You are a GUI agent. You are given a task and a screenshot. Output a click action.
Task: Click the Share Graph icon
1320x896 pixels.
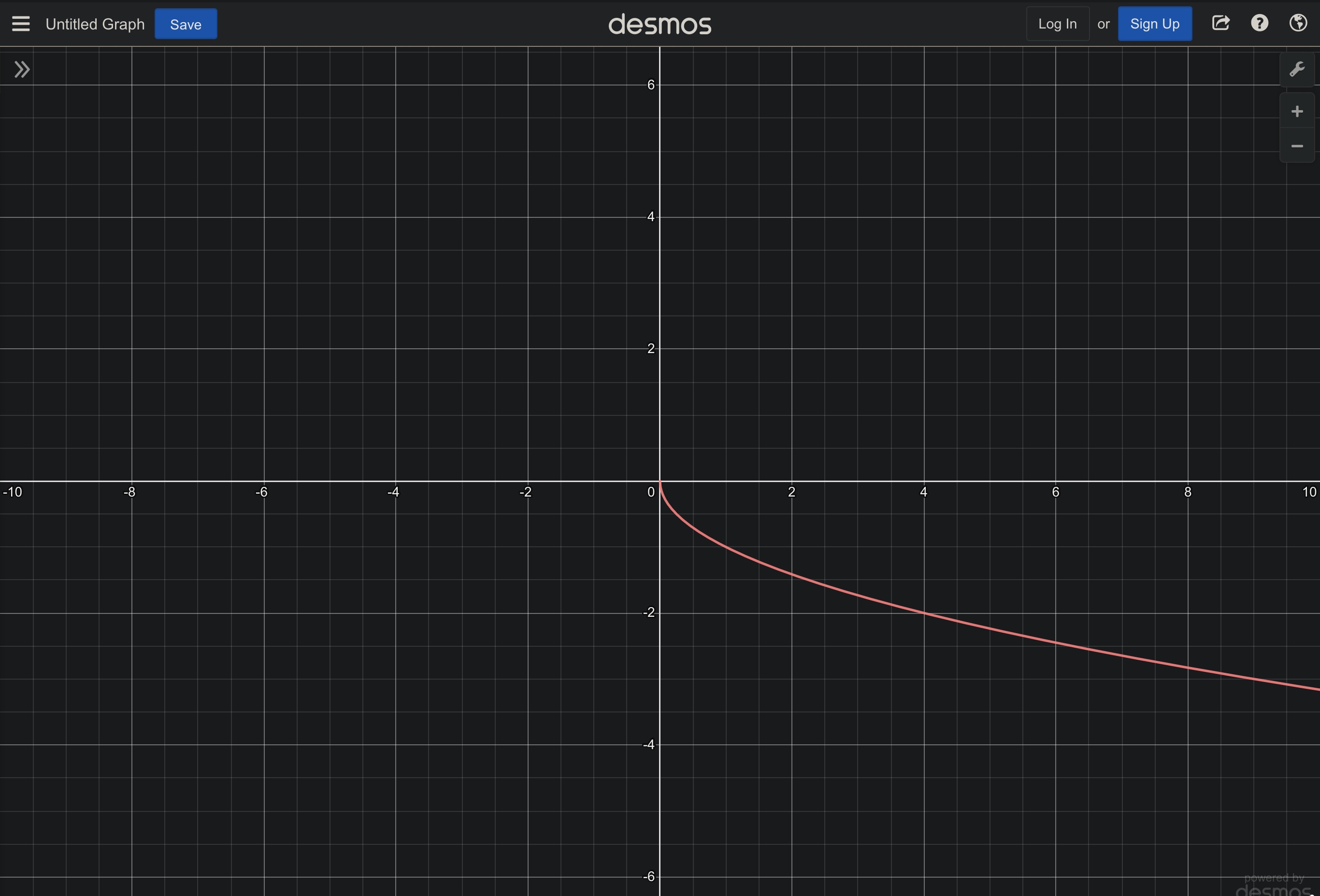(x=1220, y=23)
